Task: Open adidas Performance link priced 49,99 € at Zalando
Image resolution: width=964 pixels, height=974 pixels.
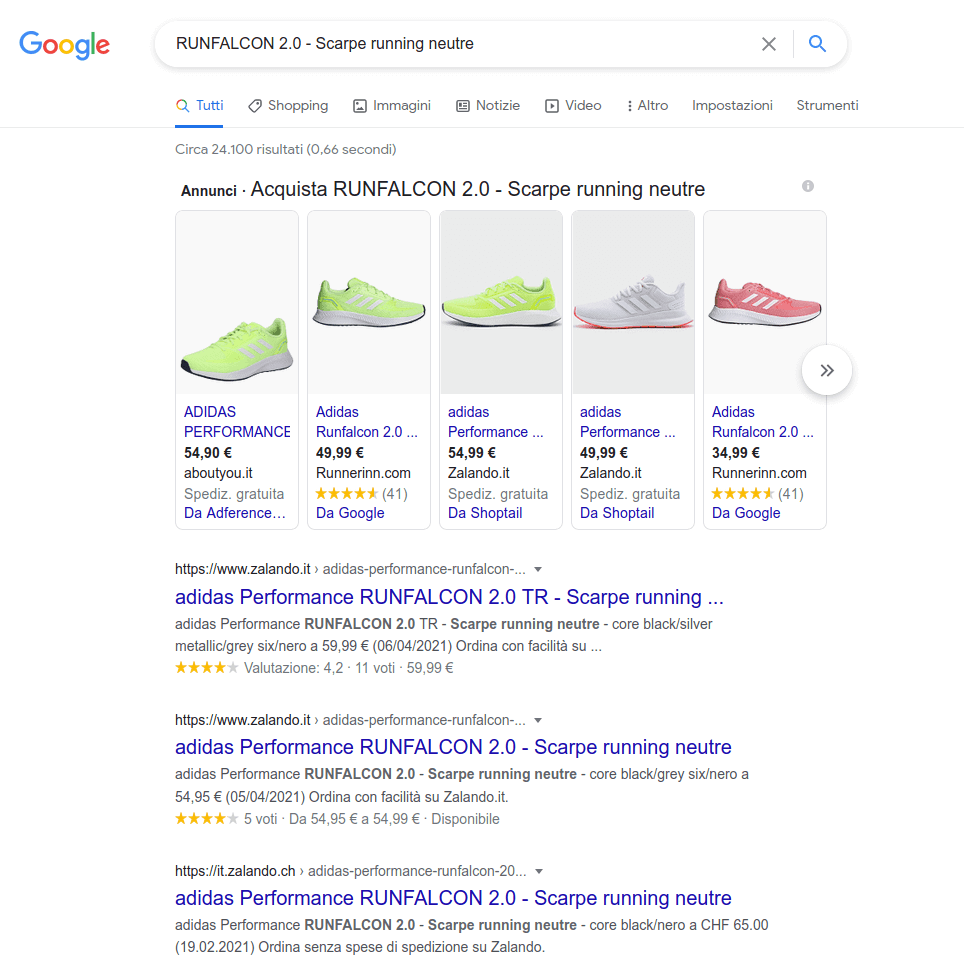Action: [x=627, y=422]
